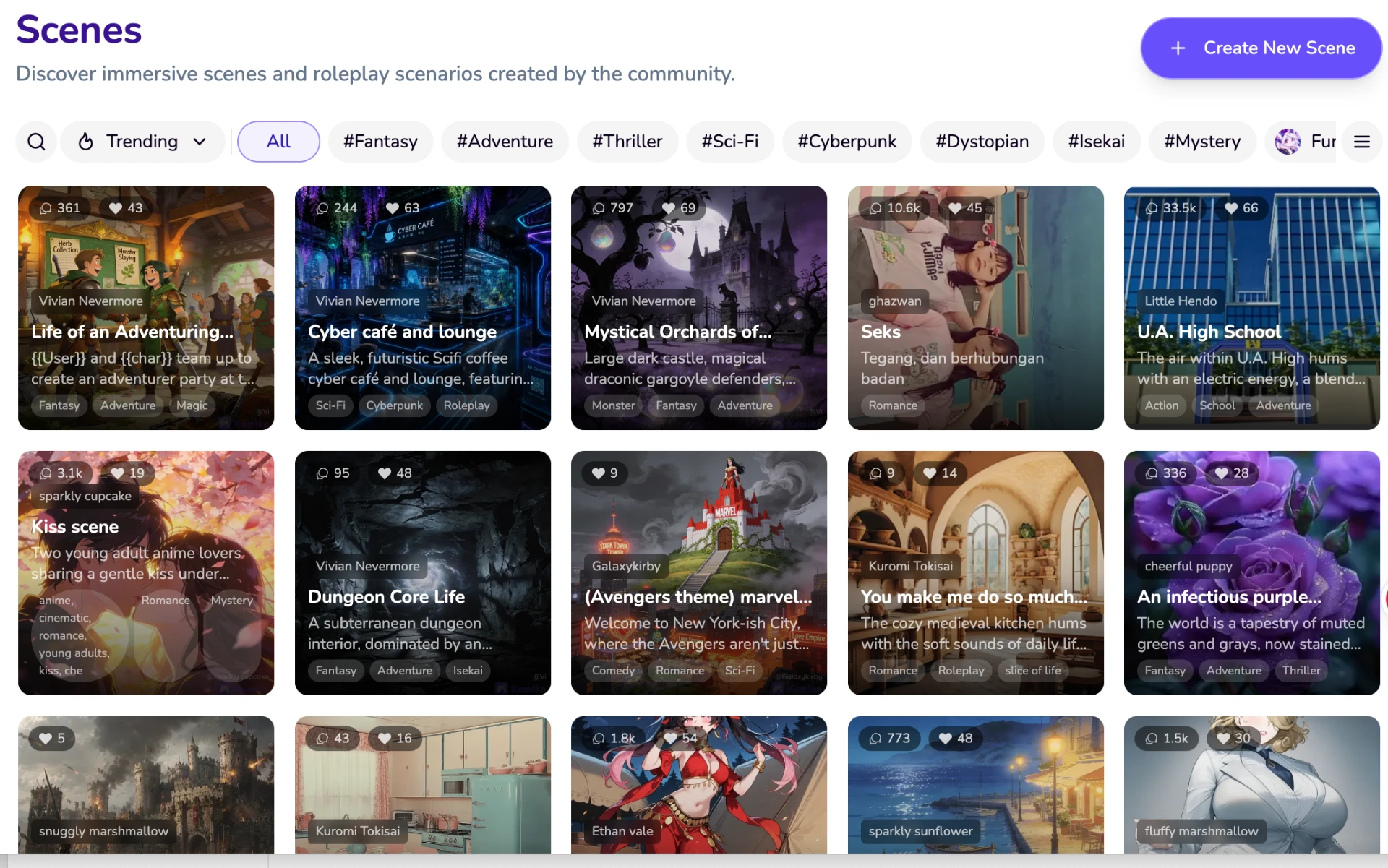Click the chat bubble on Dungeon Core Life card
This screenshot has width=1388, height=868.
322,473
